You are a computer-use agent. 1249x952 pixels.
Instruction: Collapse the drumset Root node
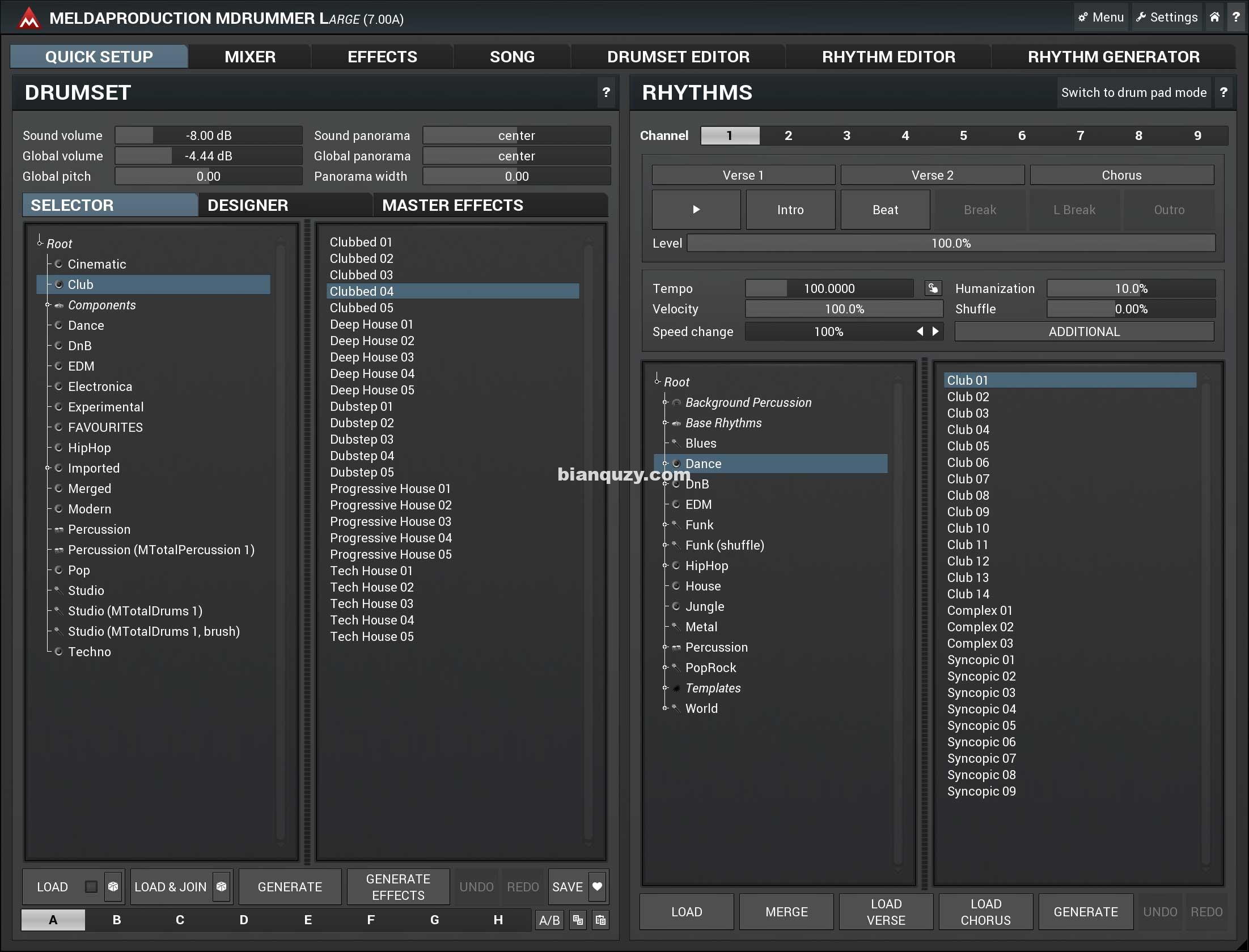click(40, 243)
